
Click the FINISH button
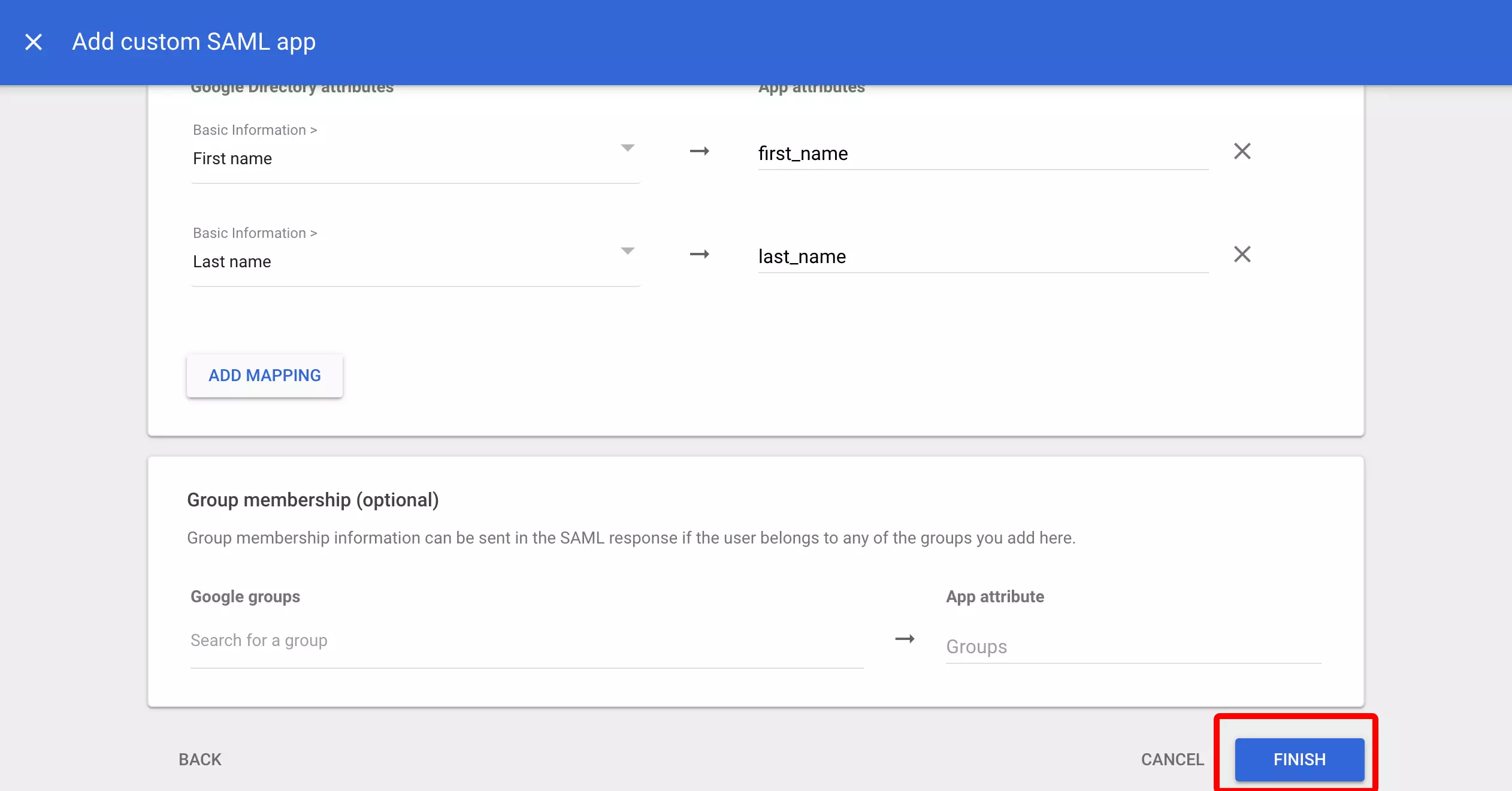pyautogui.click(x=1300, y=759)
